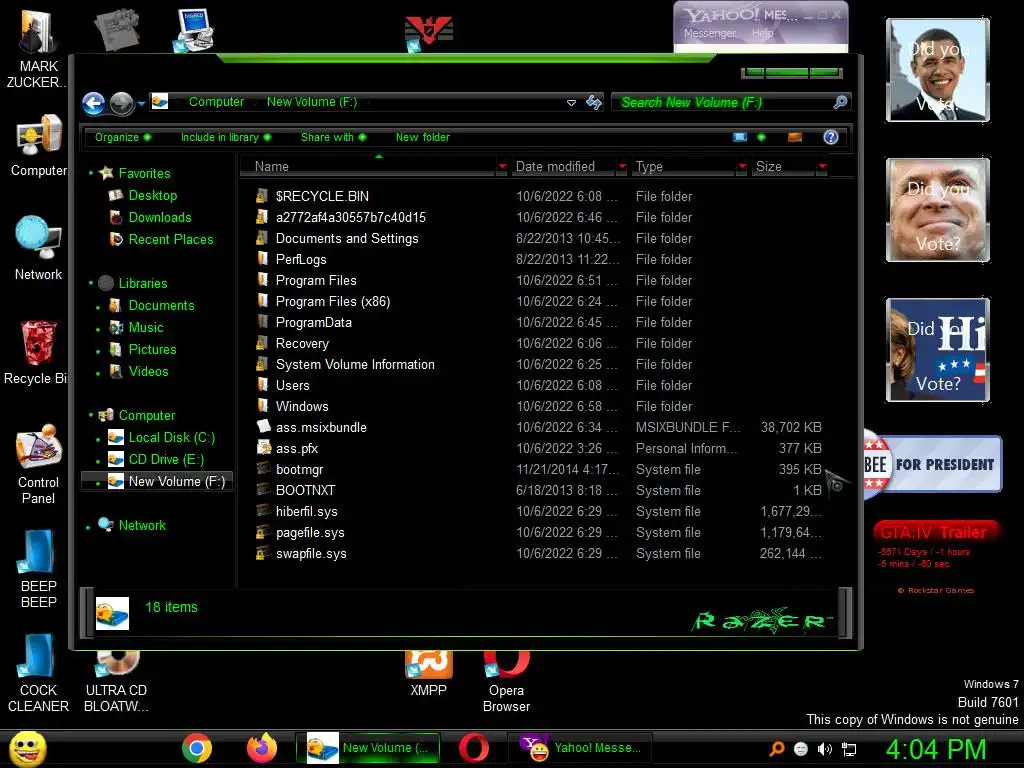Launch Chrome from the taskbar
Screen dimensions: 1024x768
(x=197, y=748)
